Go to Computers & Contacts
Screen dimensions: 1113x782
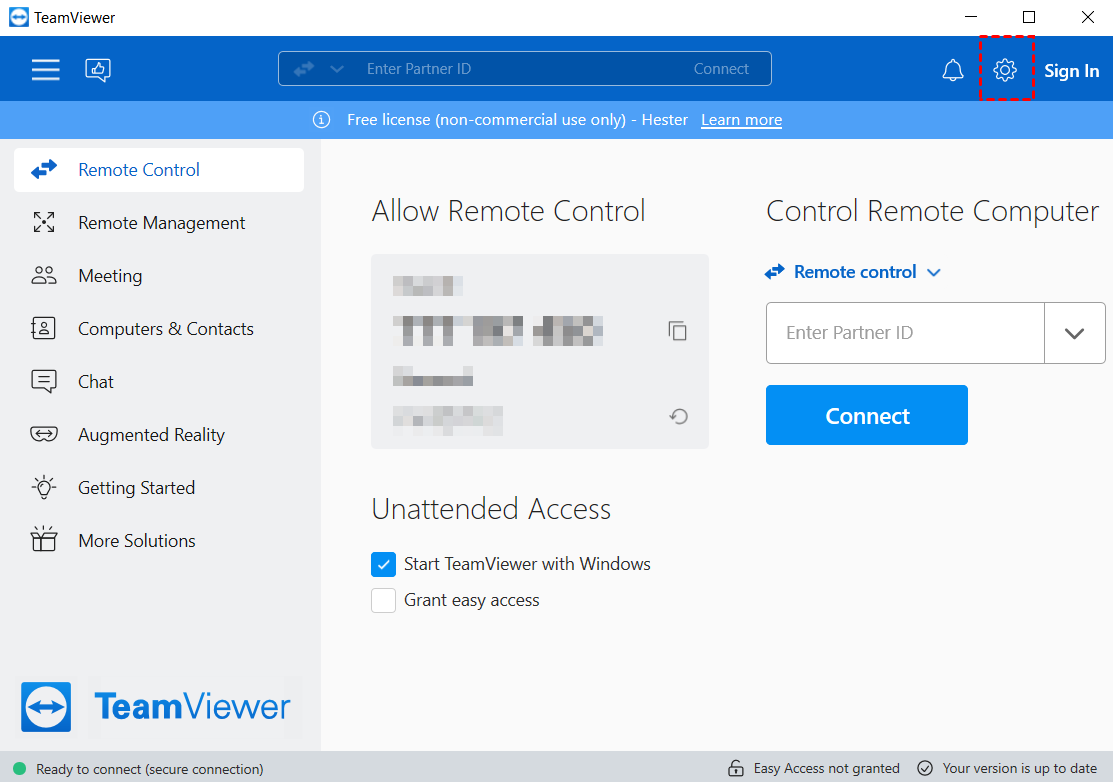tap(165, 329)
